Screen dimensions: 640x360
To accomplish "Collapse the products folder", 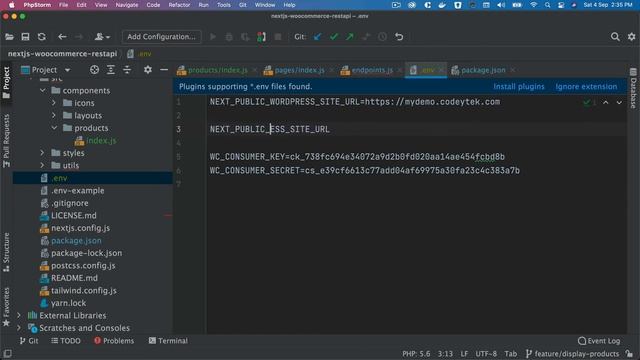I will coord(54,128).
